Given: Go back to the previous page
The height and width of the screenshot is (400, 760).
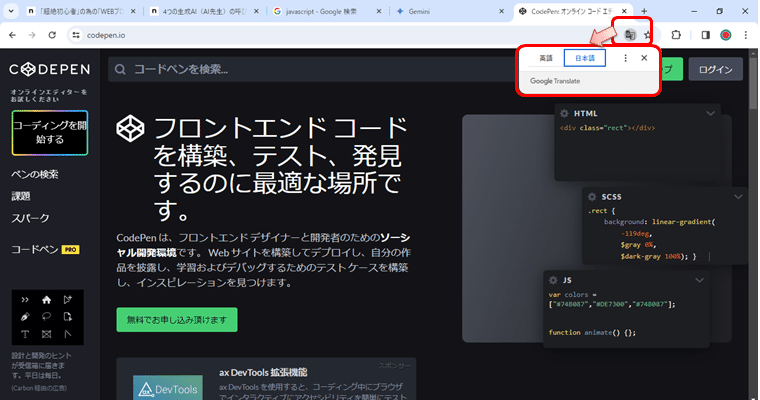Looking at the screenshot, I should tap(13, 35).
